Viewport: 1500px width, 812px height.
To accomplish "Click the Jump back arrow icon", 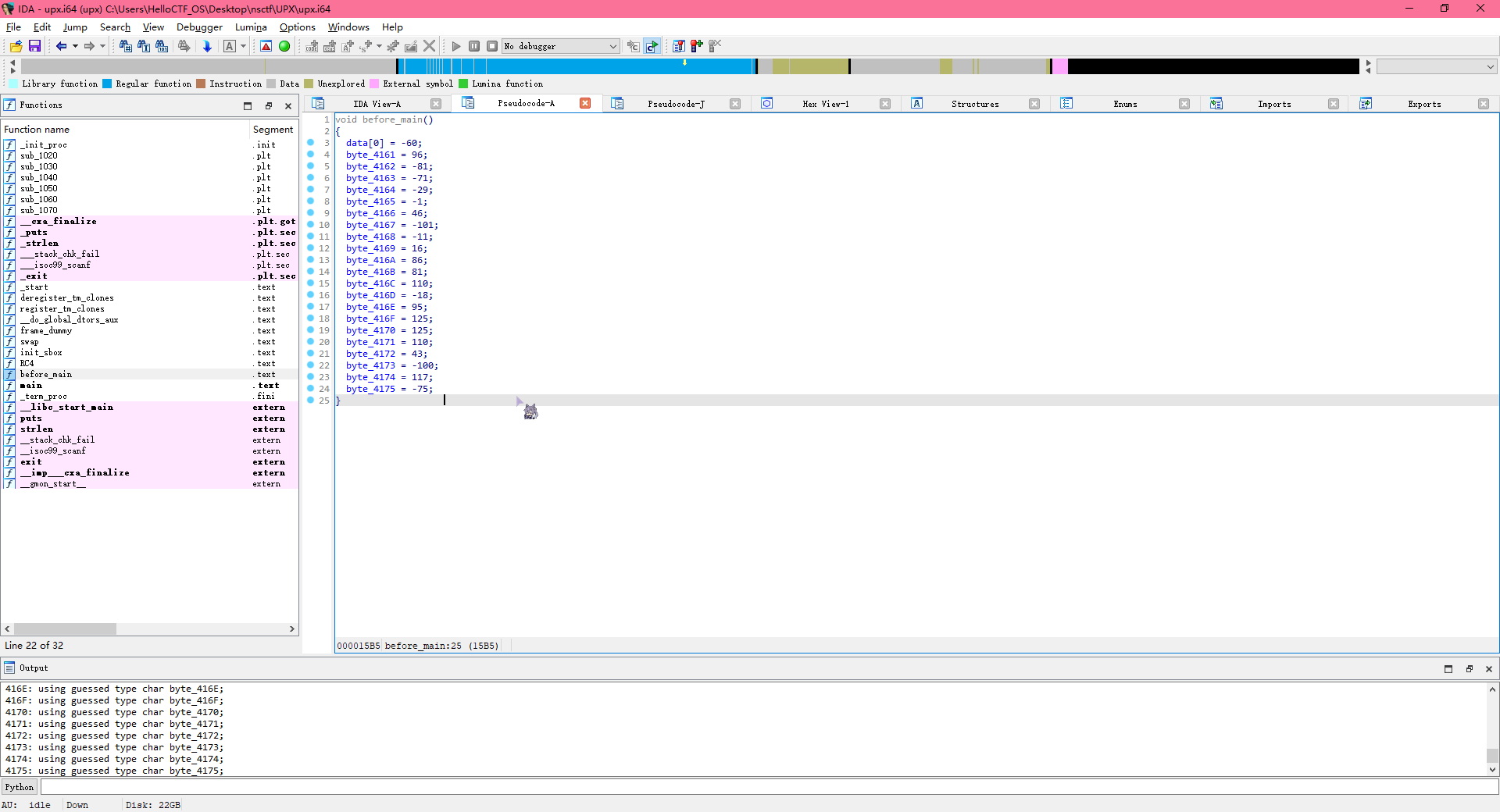I will [x=61, y=47].
